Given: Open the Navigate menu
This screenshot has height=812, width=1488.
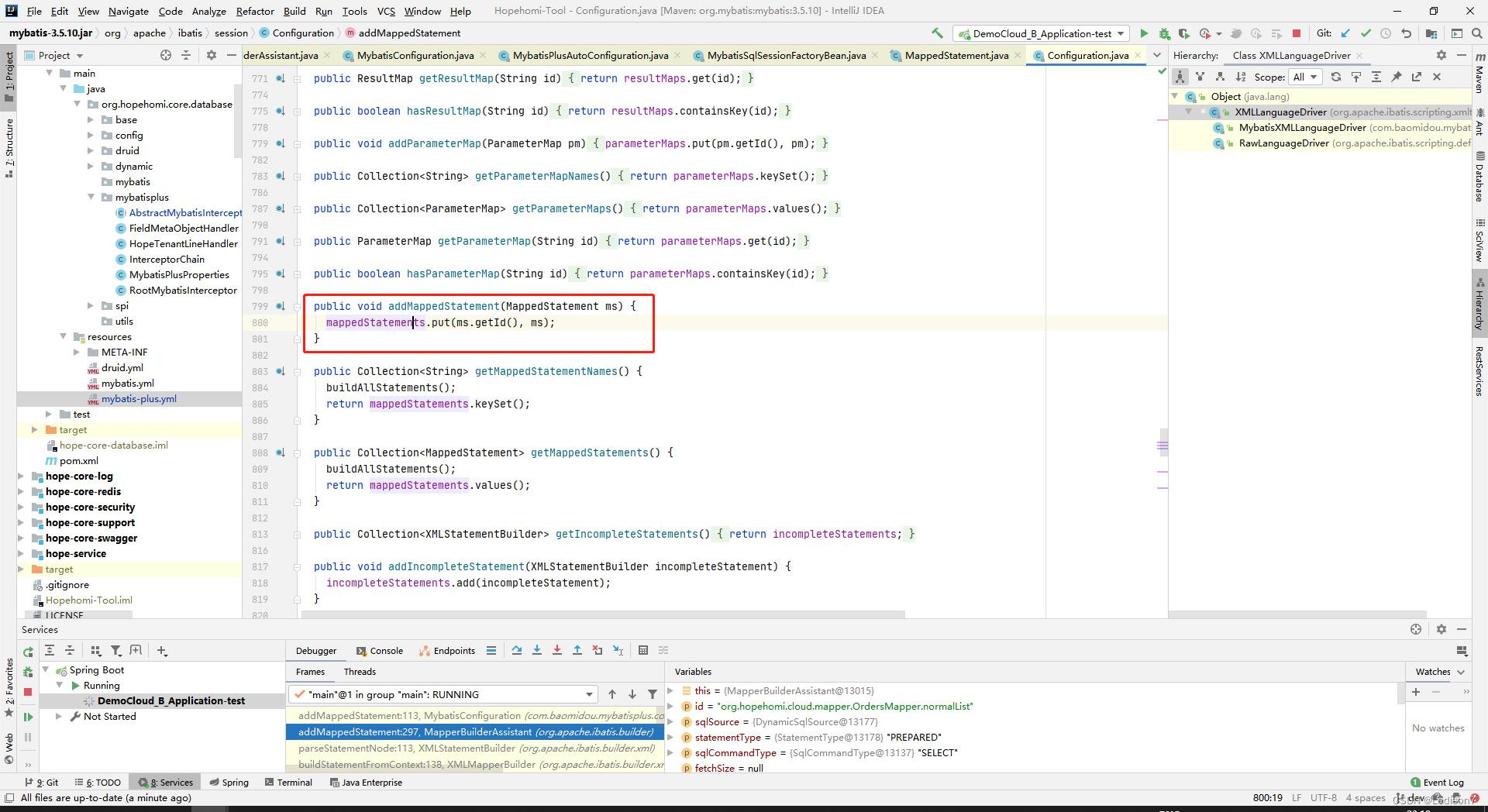Looking at the screenshot, I should click(128, 11).
